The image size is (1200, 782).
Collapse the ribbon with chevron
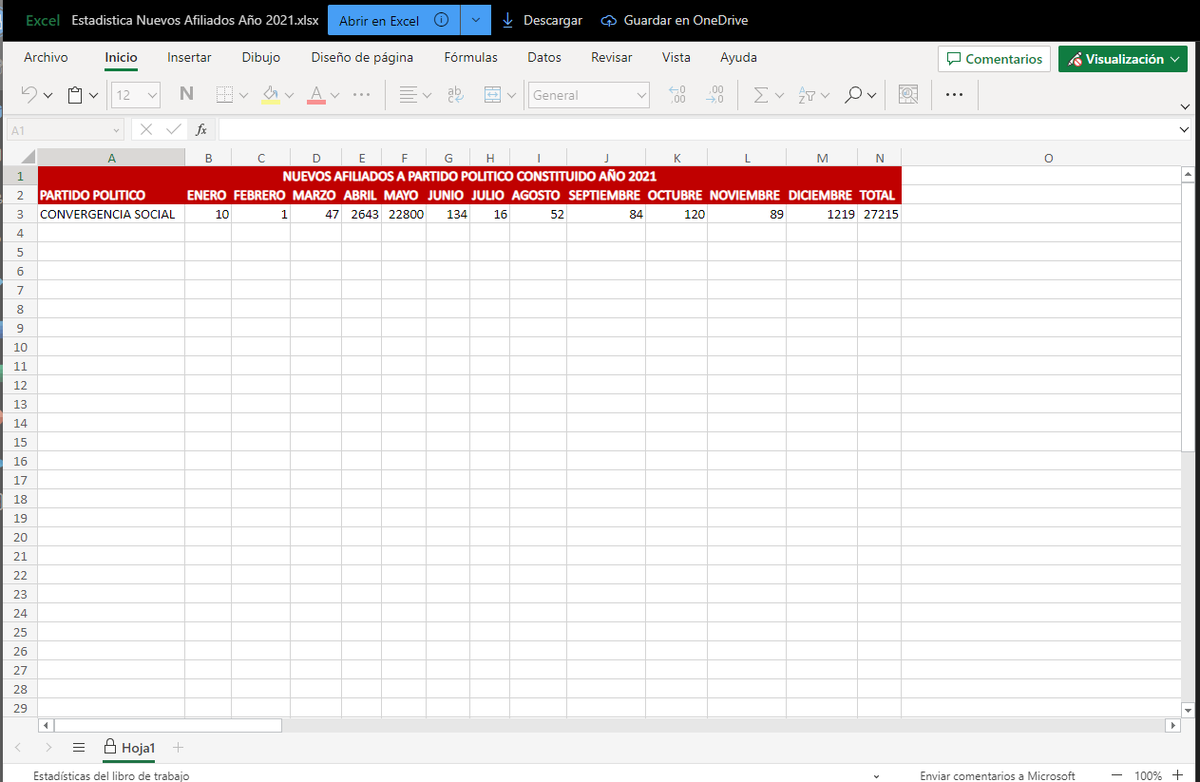1186,106
